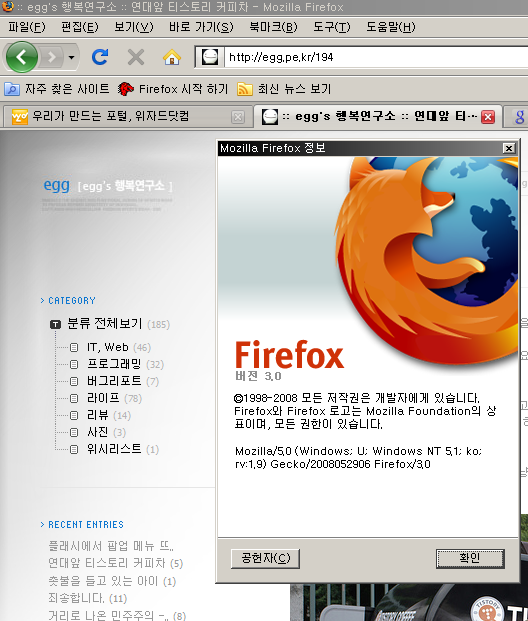
Task: Click the 공헌자(C) button
Action: click(265, 558)
